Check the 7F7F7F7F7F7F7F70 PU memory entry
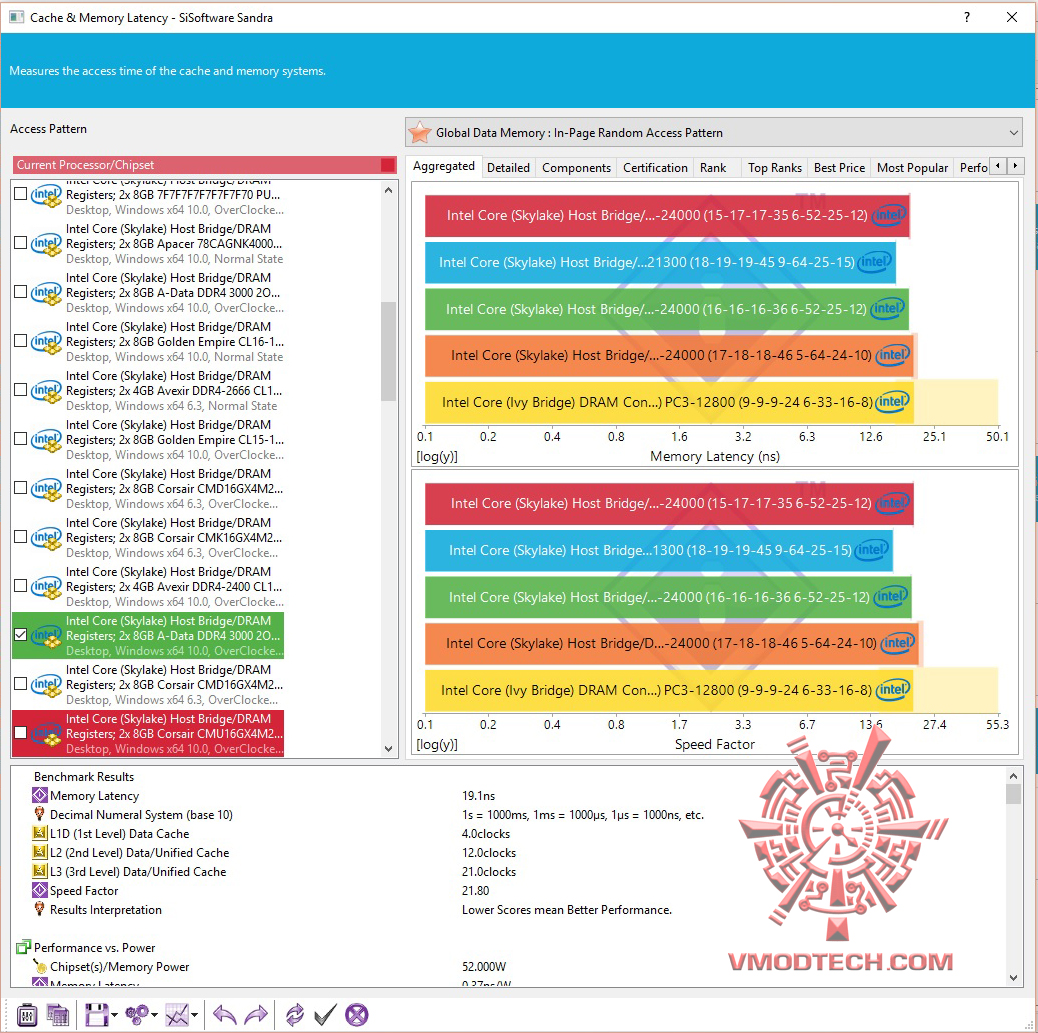The image size is (1038, 1033). [x=21, y=194]
